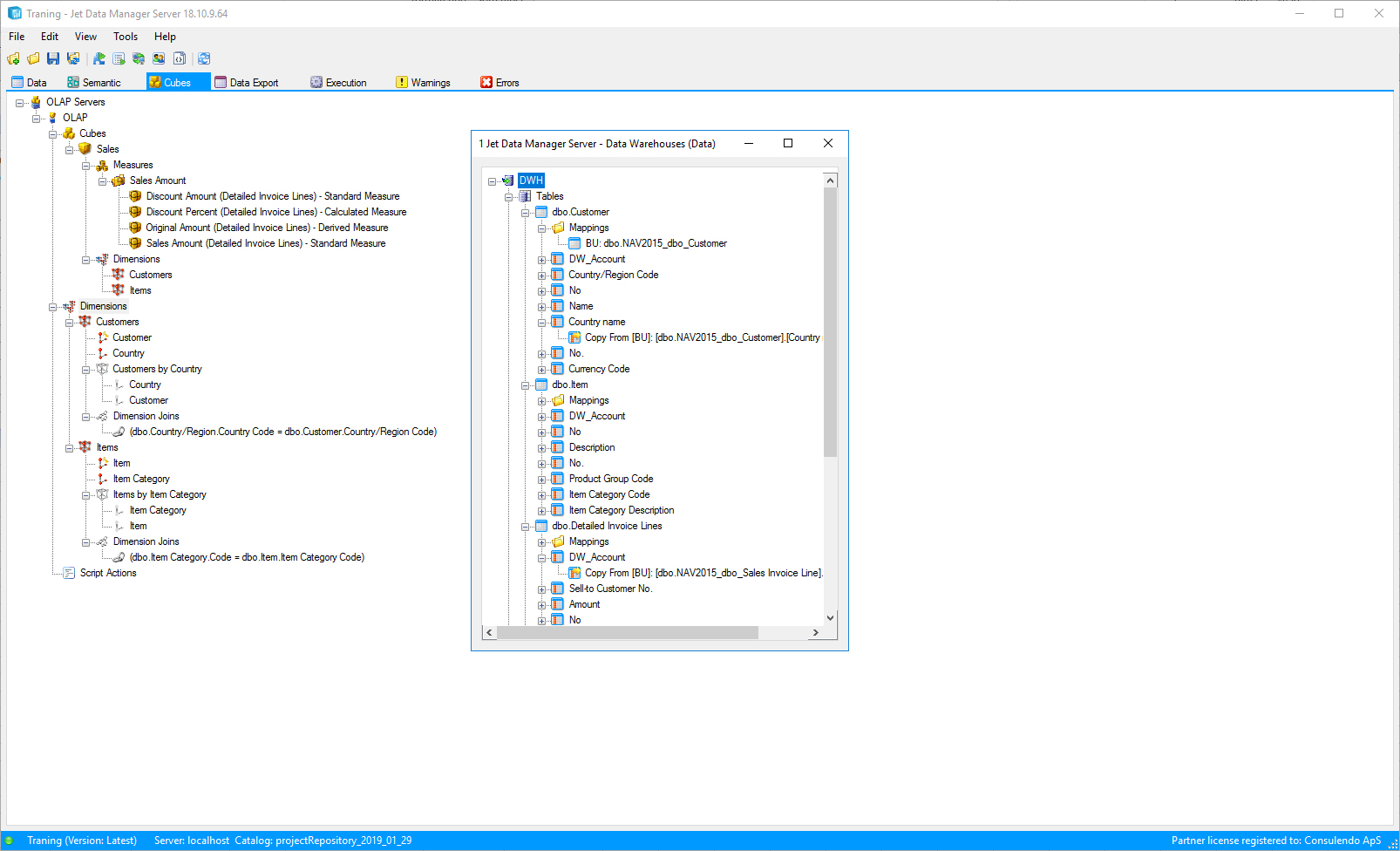Image resolution: width=1400 pixels, height=851 pixels.
Task: Open the File menu
Action: pyautogui.click(x=17, y=37)
